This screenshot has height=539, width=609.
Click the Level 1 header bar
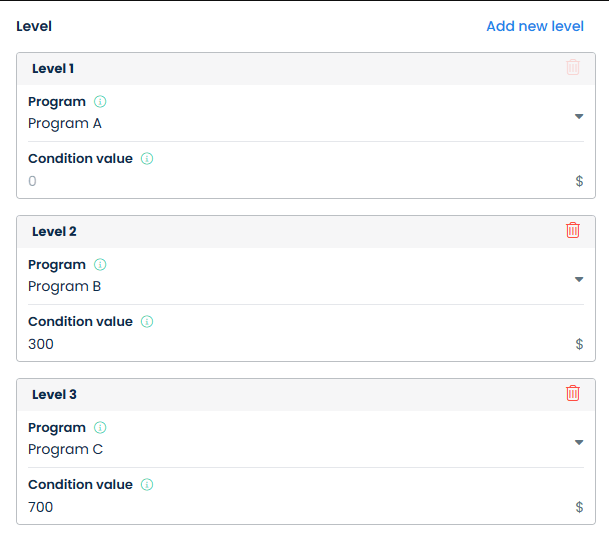(290, 68)
